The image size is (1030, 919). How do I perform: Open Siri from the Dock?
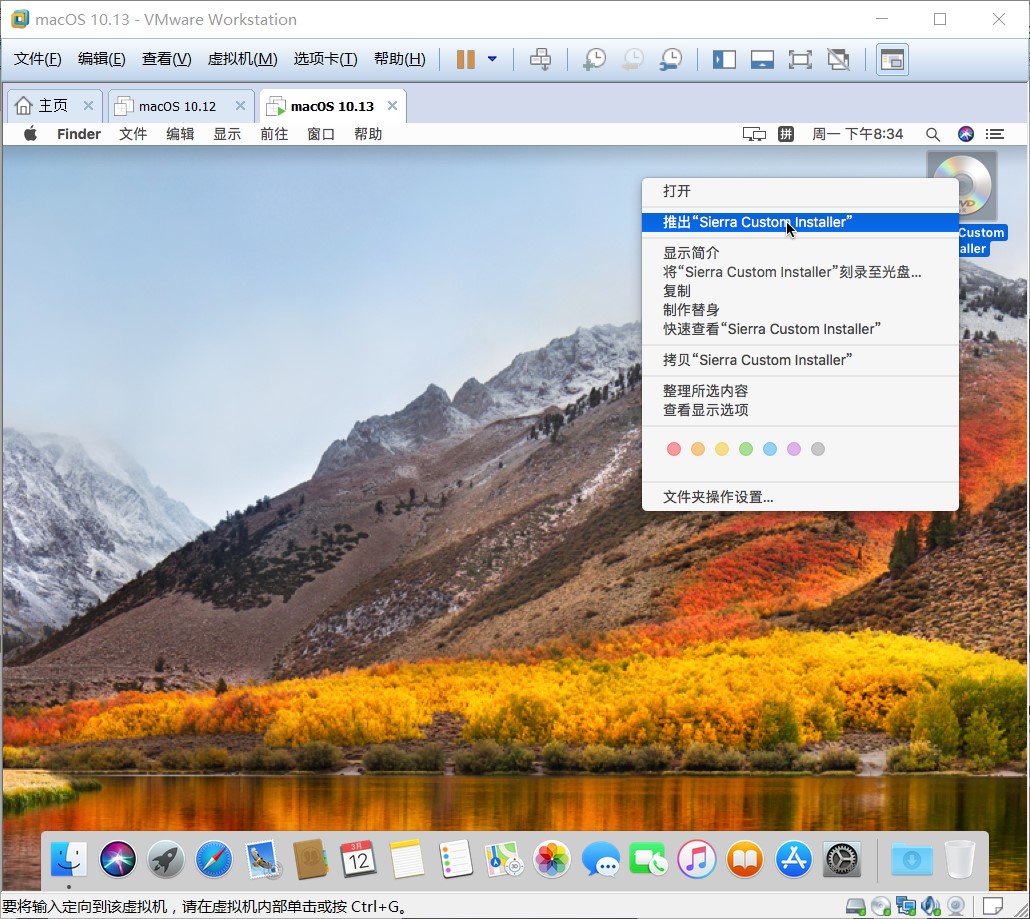tap(118, 859)
